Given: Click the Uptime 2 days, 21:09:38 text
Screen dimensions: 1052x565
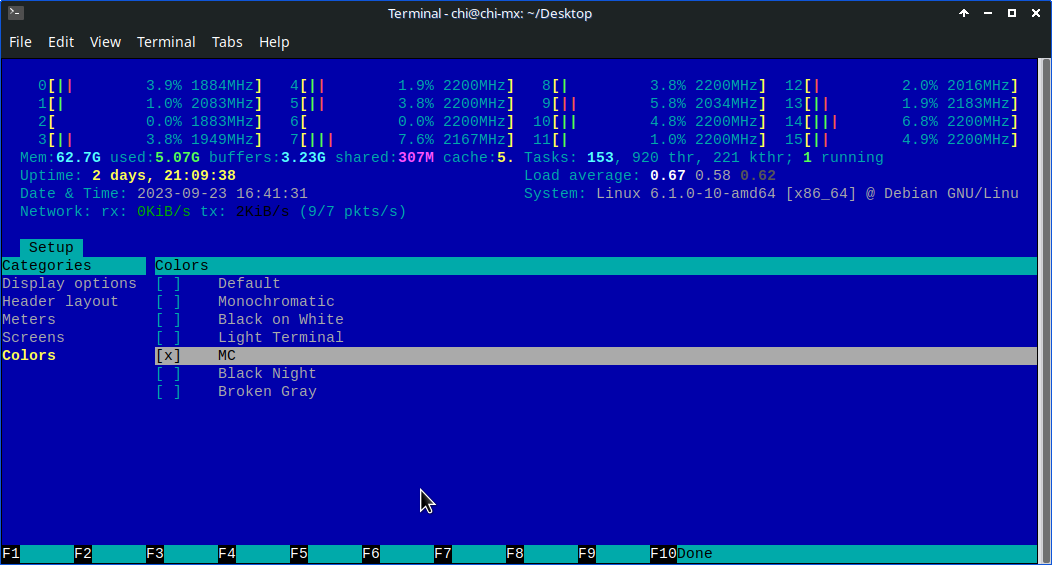Looking at the screenshot, I should tap(127, 176).
